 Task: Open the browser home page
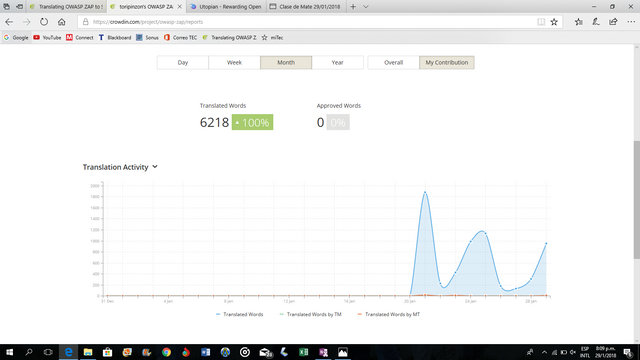pos(61,22)
